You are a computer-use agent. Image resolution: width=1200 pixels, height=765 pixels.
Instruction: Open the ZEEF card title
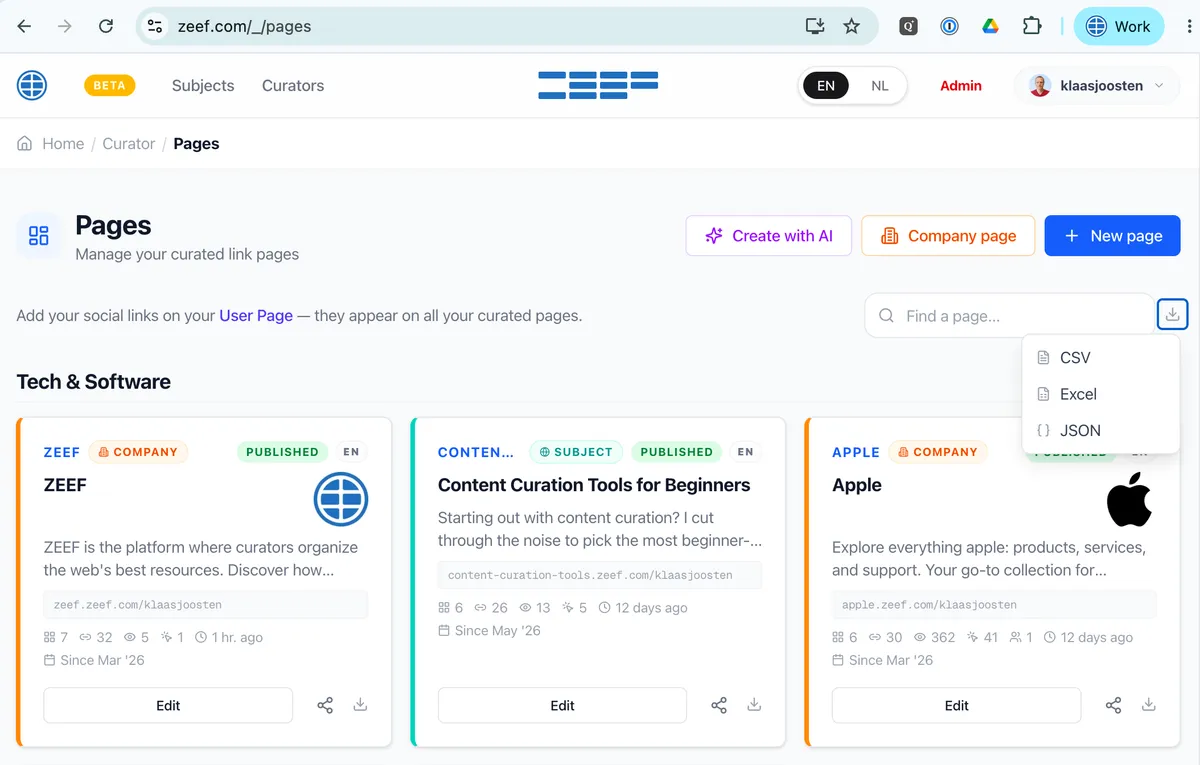pos(66,485)
